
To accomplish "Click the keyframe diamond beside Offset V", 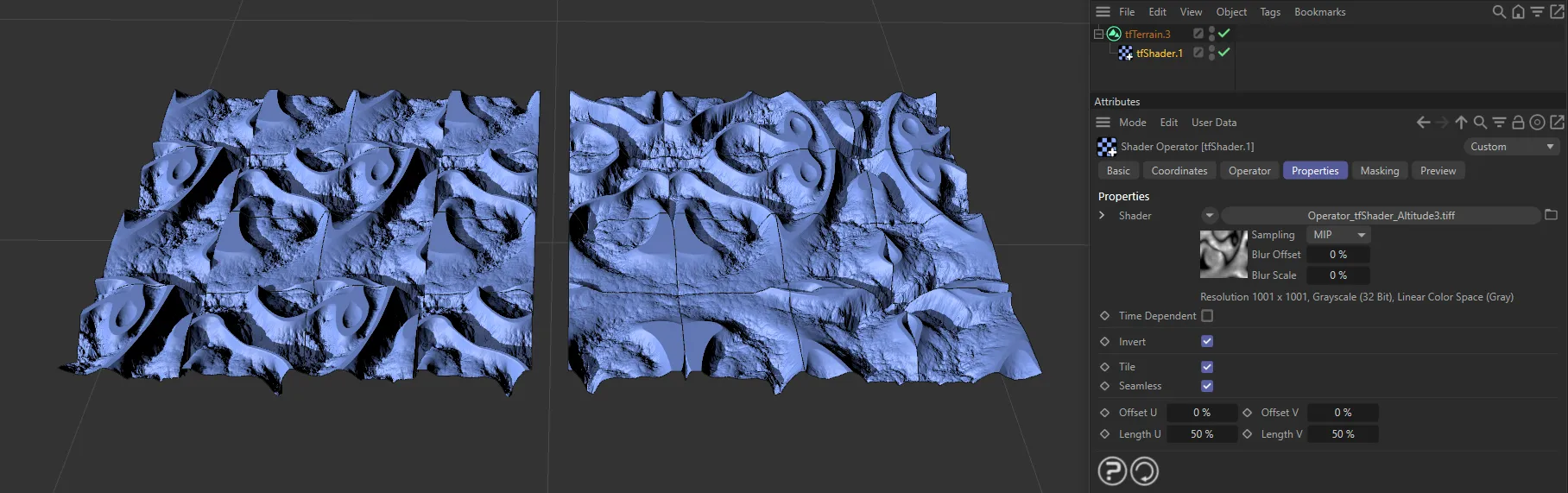I will coord(1247,413).
